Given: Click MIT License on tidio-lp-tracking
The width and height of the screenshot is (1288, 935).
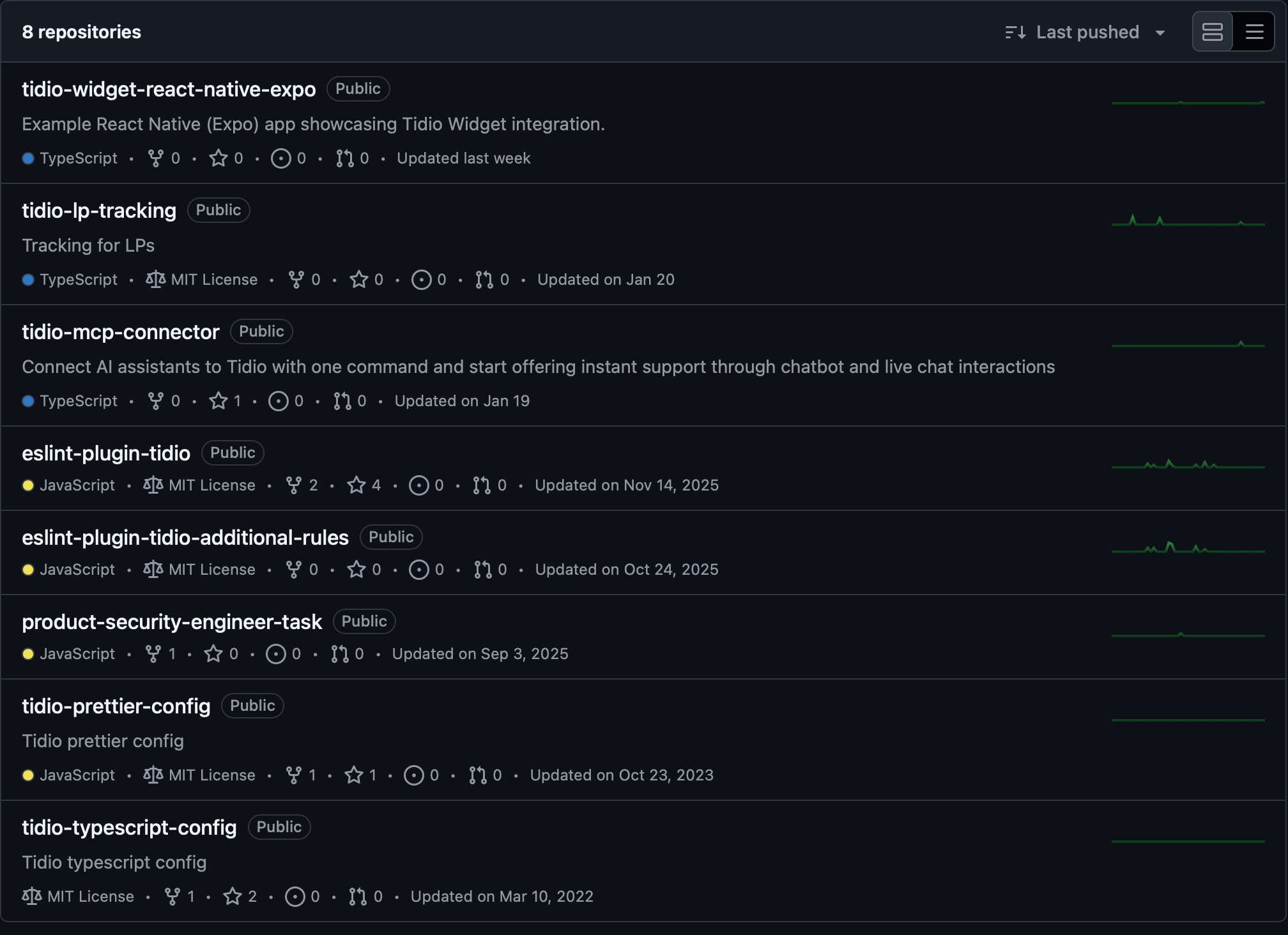Looking at the screenshot, I should [x=213, y=279].
